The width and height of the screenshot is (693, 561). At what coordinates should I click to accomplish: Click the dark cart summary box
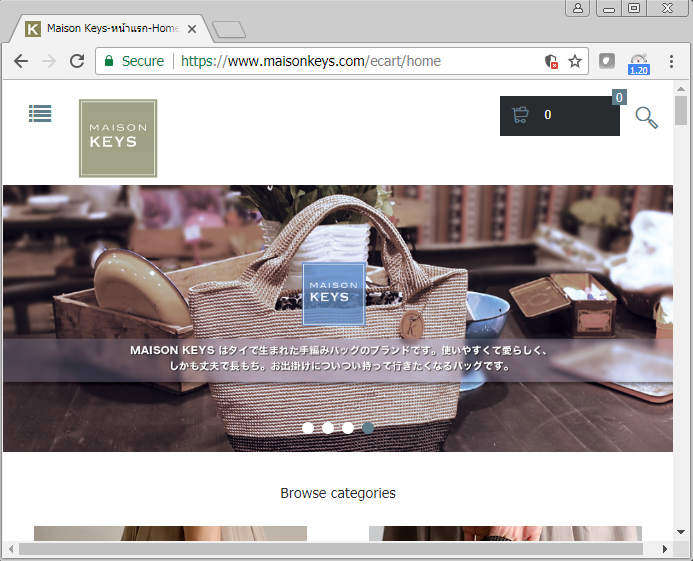[560, 116]
